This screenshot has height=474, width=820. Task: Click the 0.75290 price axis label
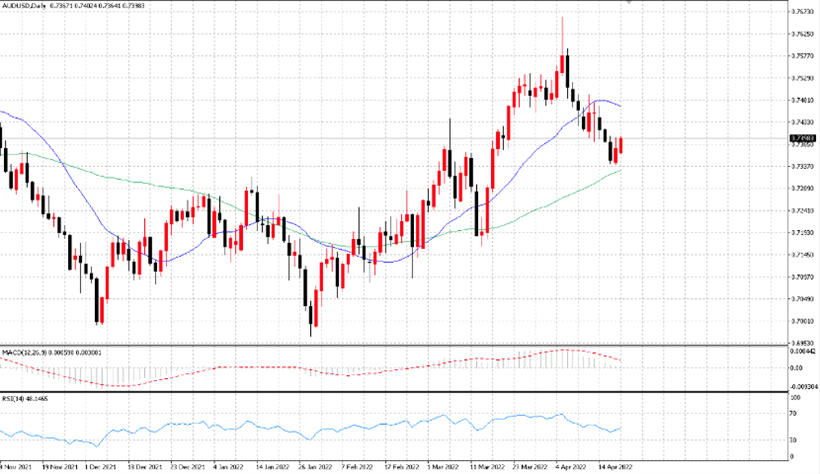coord(802,78)
